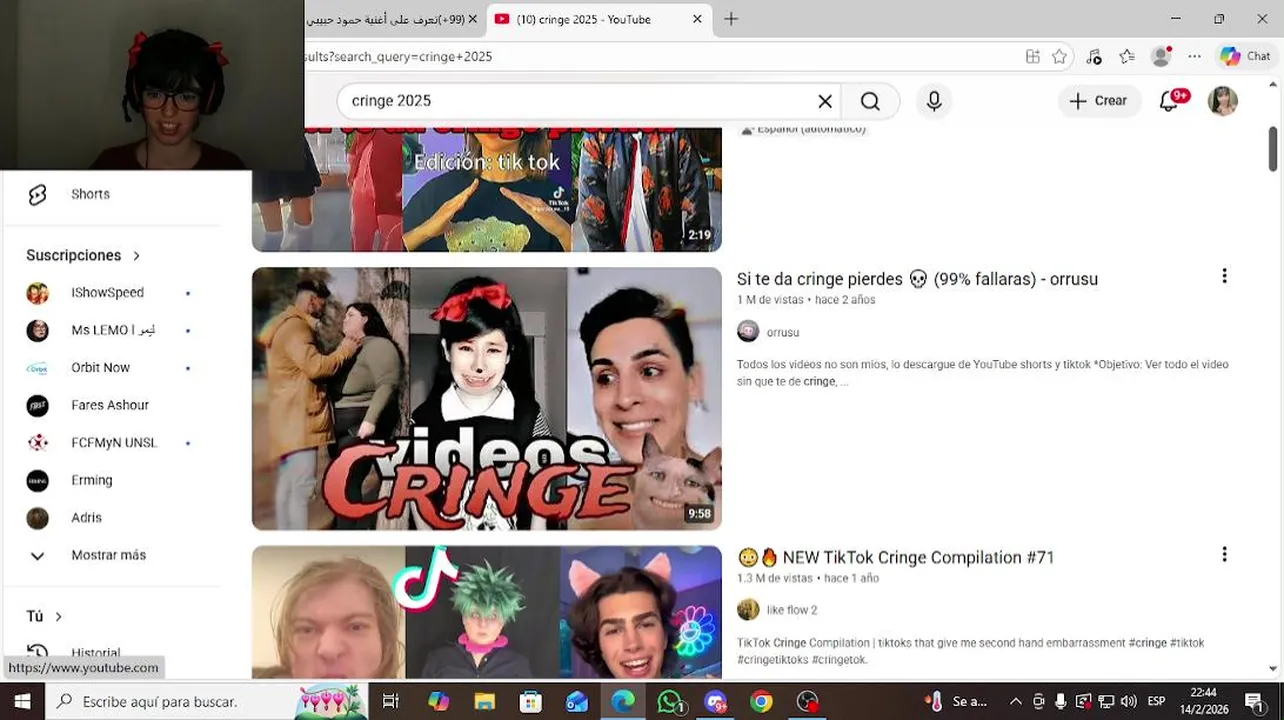Open Windows notification center
The image size is (1284, 720).
[x=1254, y=701]
